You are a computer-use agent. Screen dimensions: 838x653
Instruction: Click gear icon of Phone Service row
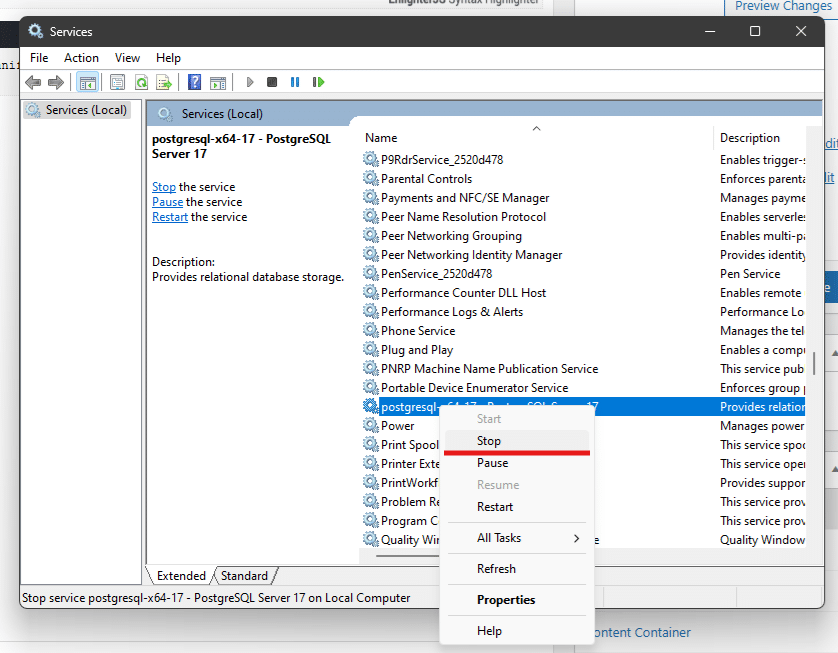tap(370, 330)
